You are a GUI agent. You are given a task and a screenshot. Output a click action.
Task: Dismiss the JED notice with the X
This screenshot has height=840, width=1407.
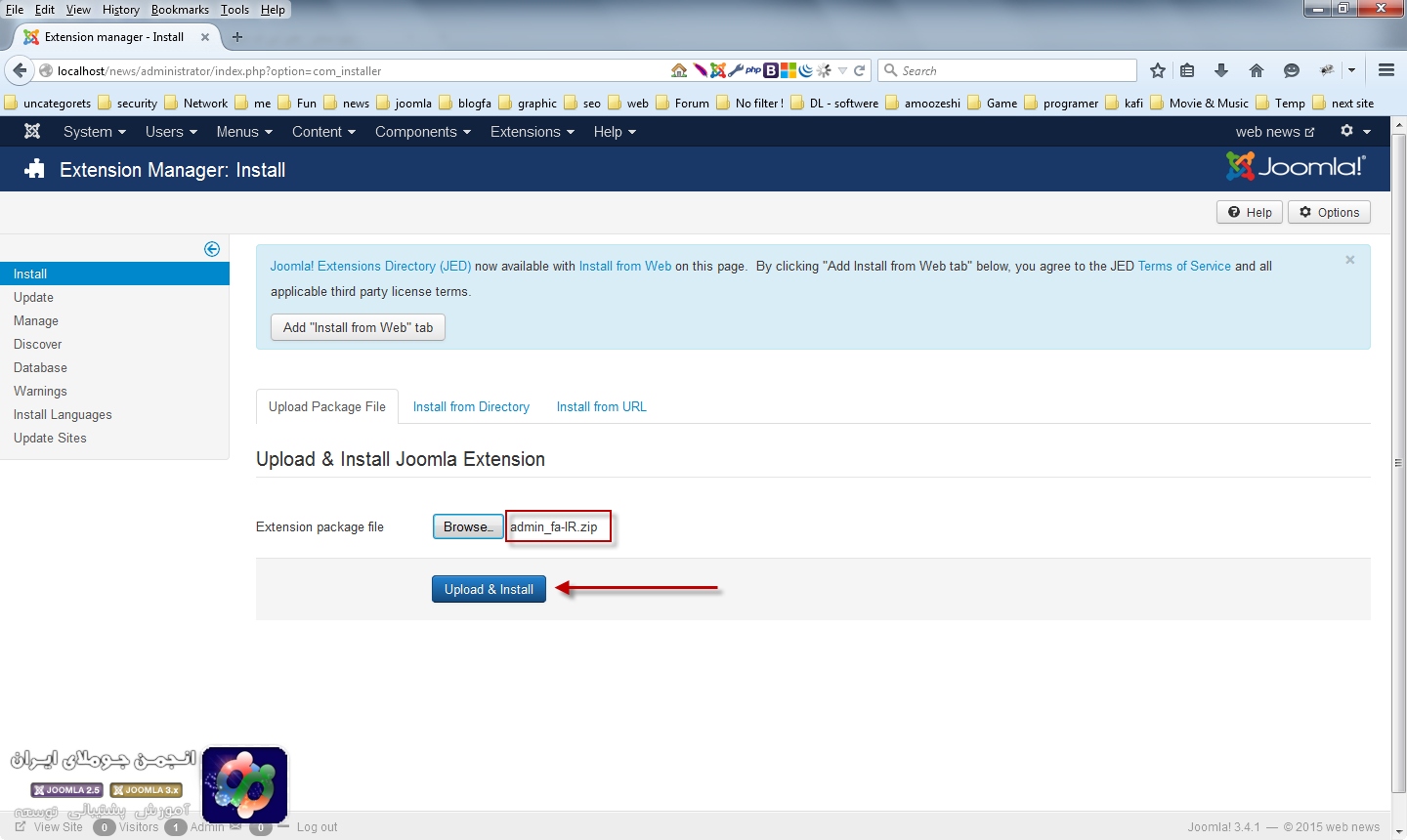click(1349, 260)
